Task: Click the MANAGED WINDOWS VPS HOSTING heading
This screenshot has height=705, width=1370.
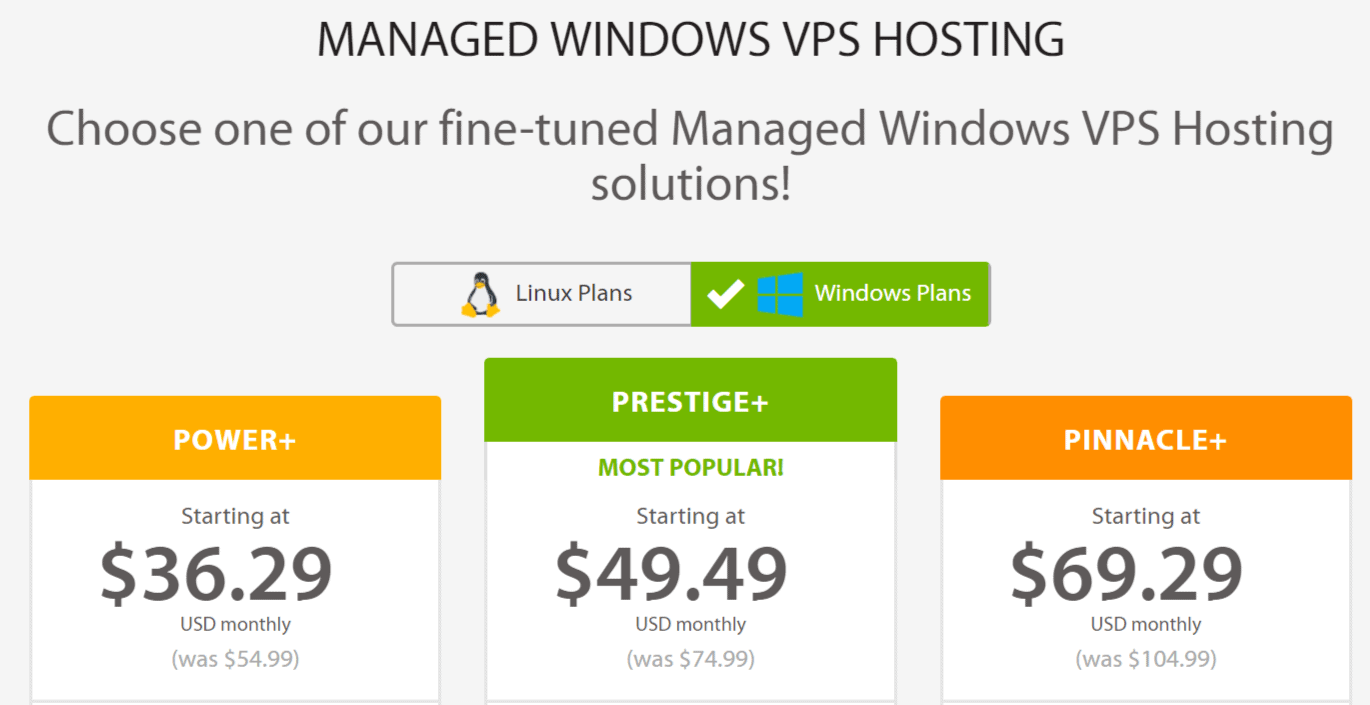Action: click(x=690, y=39)
